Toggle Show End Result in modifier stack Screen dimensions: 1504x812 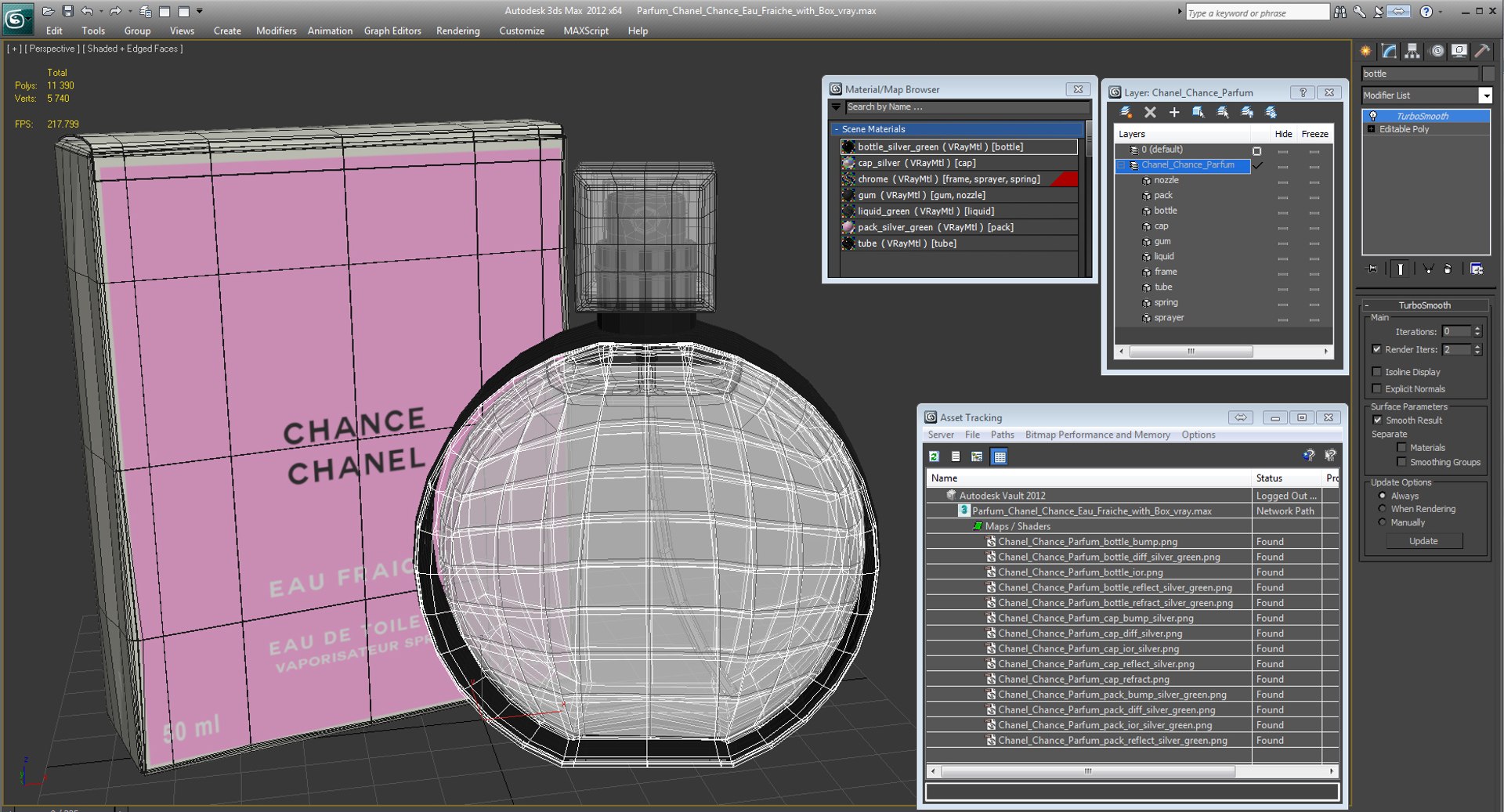coord(1400,269)
